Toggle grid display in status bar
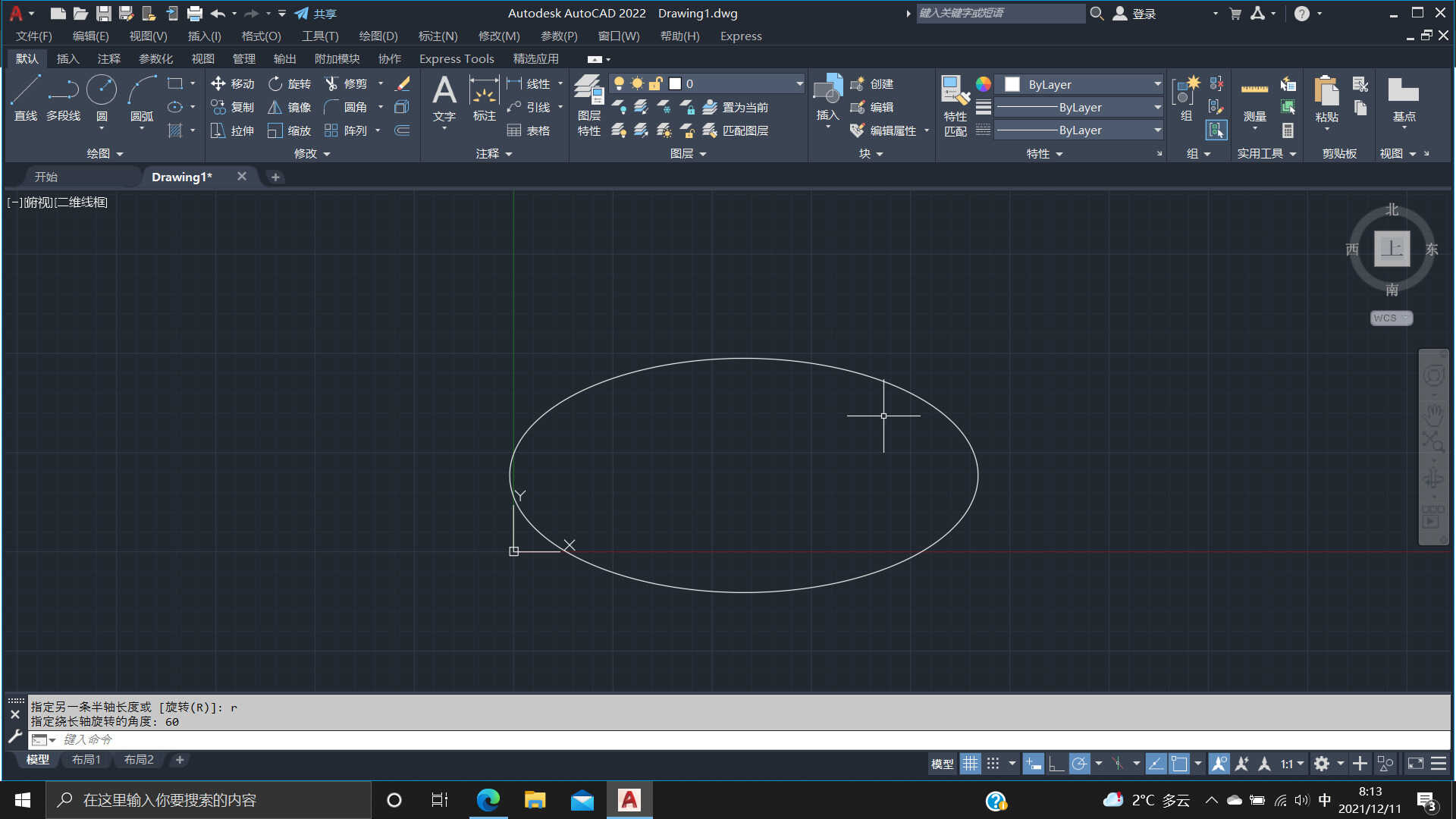 tap(970, 764)
